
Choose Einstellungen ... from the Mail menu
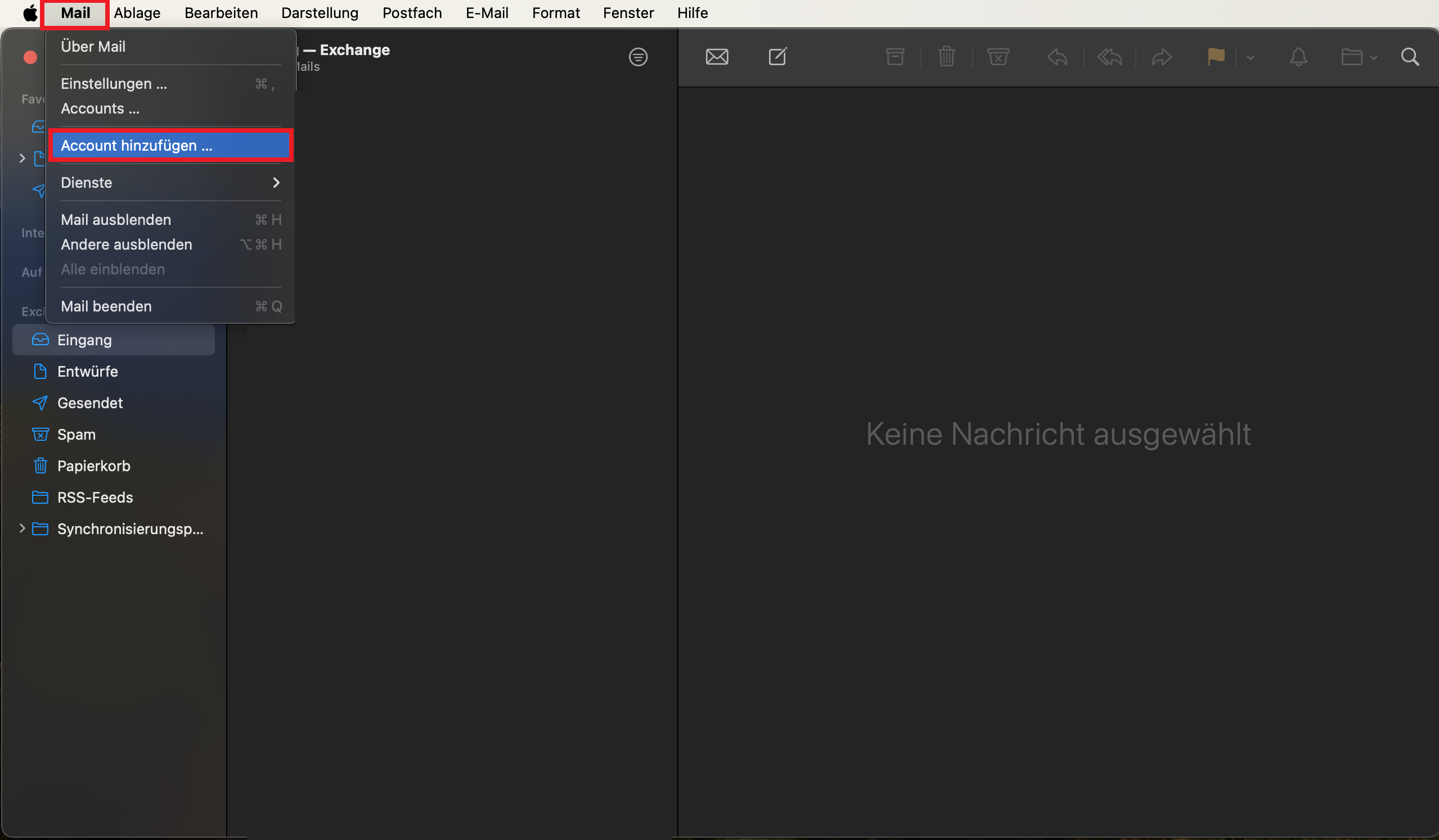click(x=114, y=84)
